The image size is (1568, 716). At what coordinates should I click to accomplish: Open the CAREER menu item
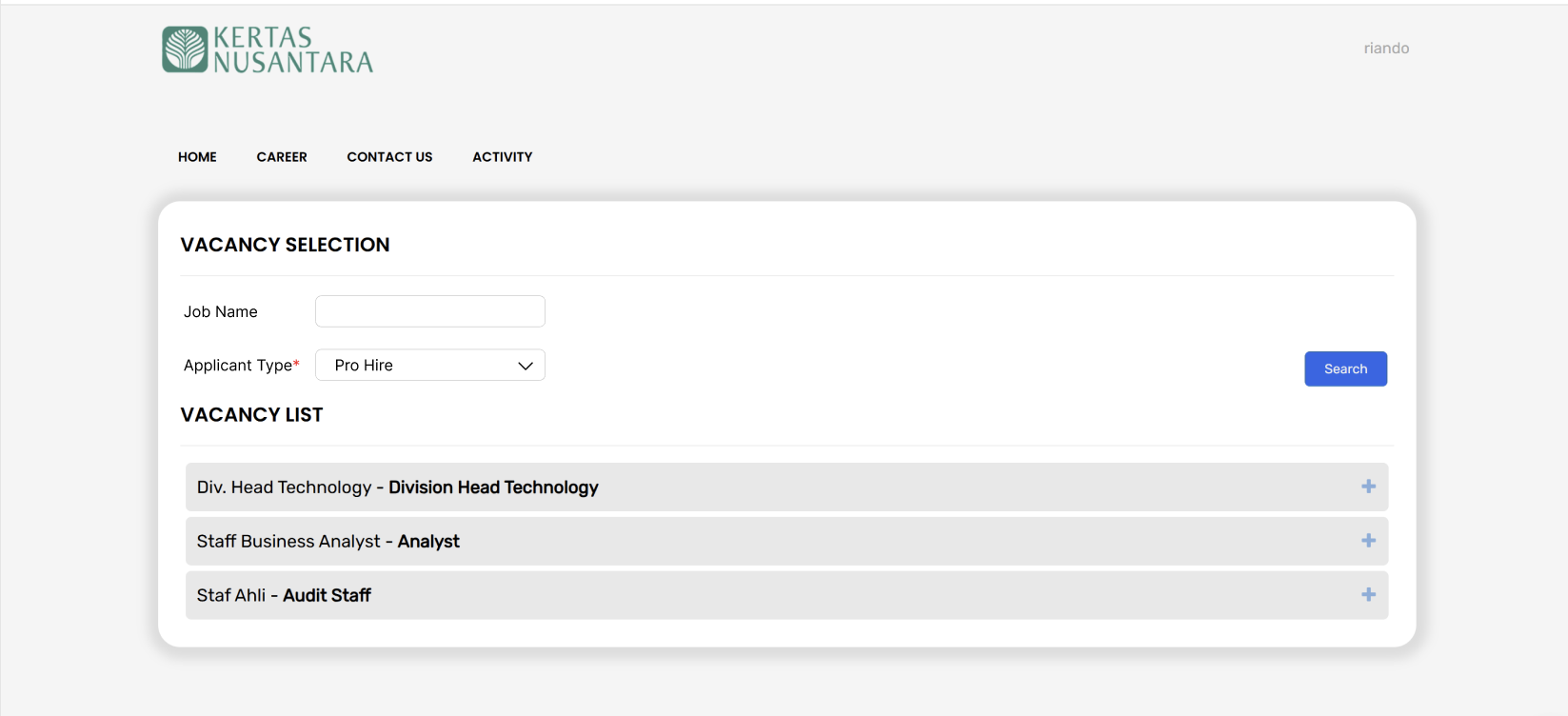coord(282,157)
